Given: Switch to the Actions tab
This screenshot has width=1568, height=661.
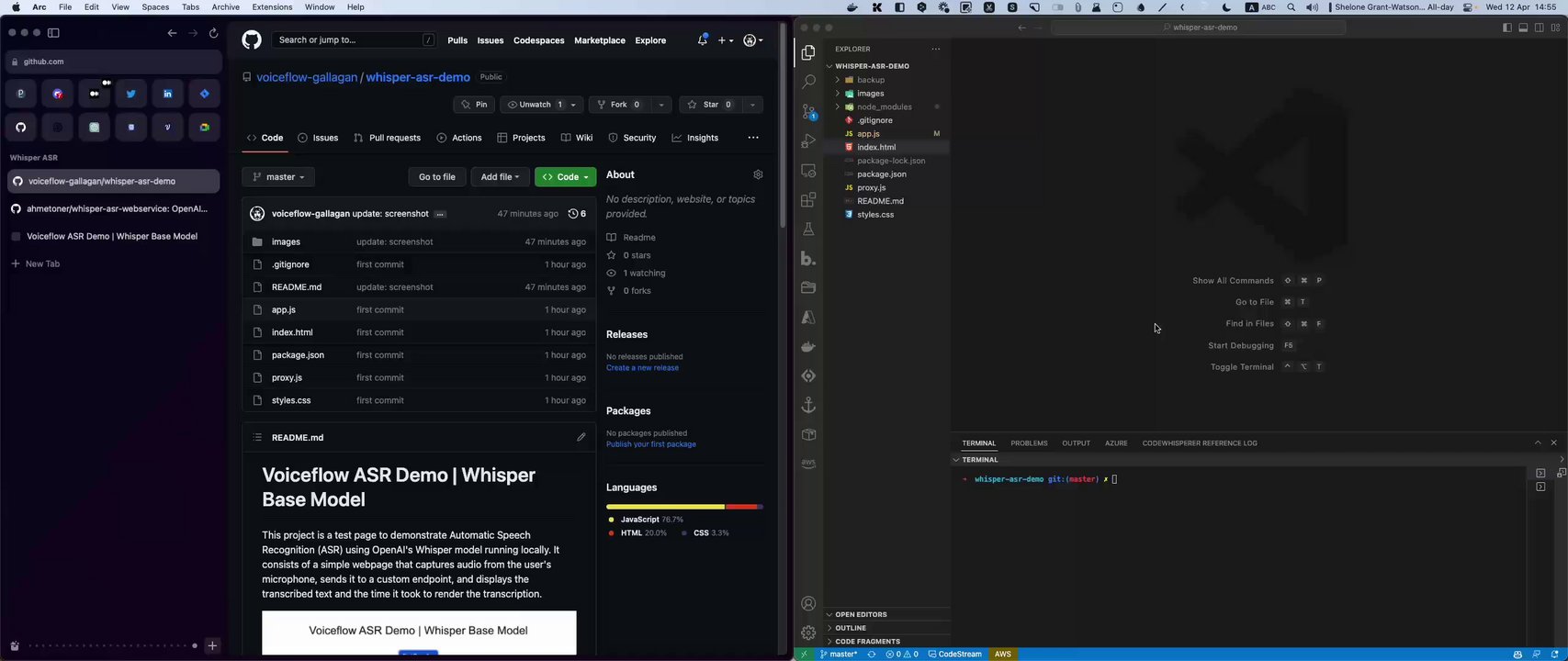Looking at the screenshot, I should coord(459,138).
